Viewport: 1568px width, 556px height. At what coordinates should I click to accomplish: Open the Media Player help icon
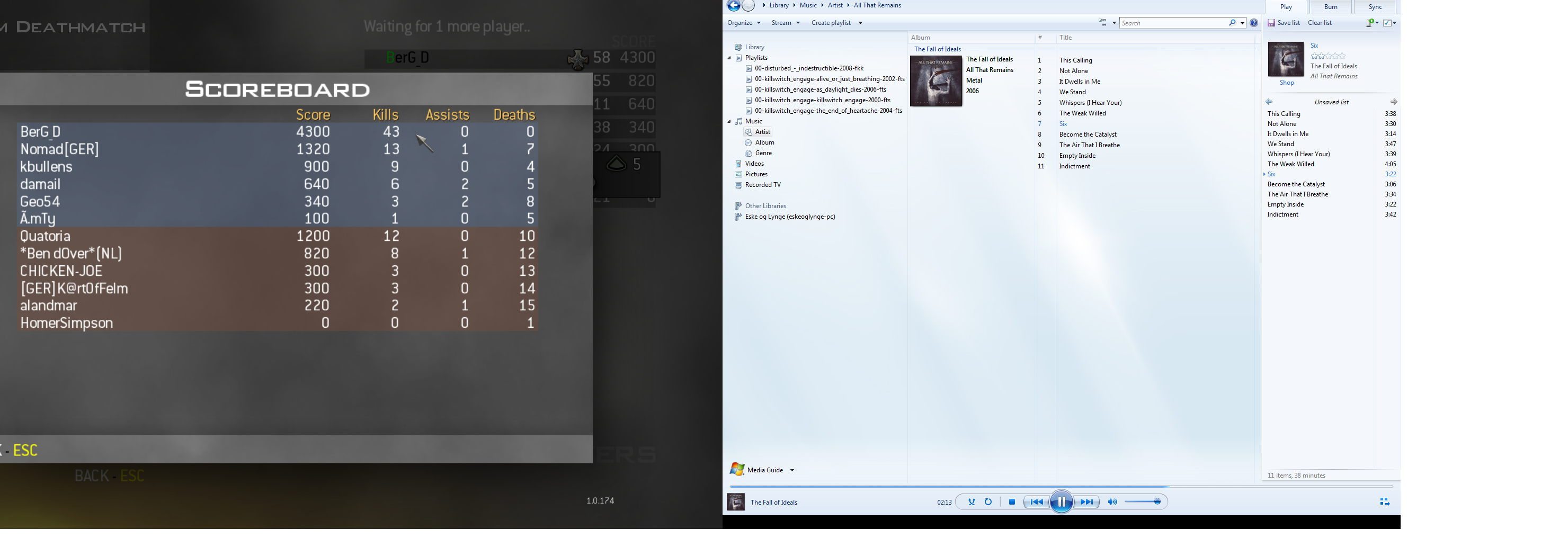pos(1254,23)
